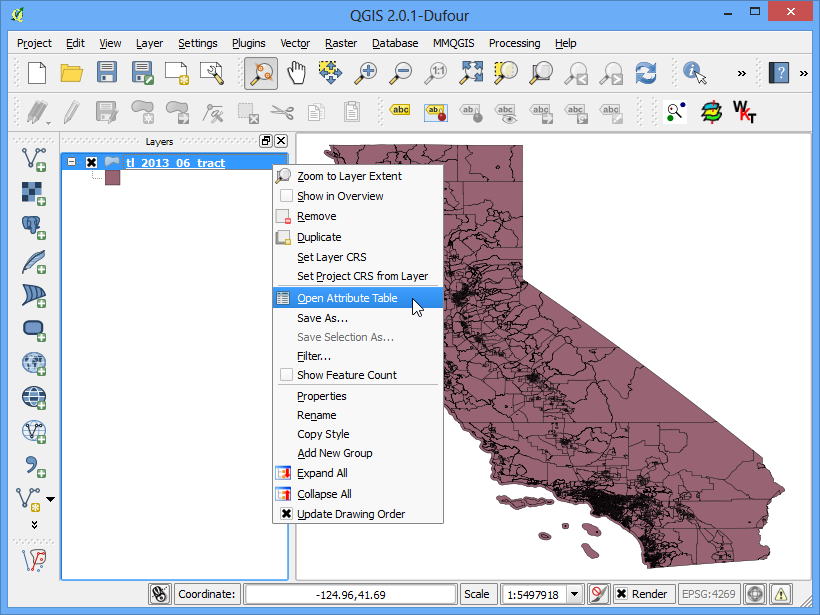Click the Zoom Last icon
This screenshot has height=615, width=820.
point(576,73)
